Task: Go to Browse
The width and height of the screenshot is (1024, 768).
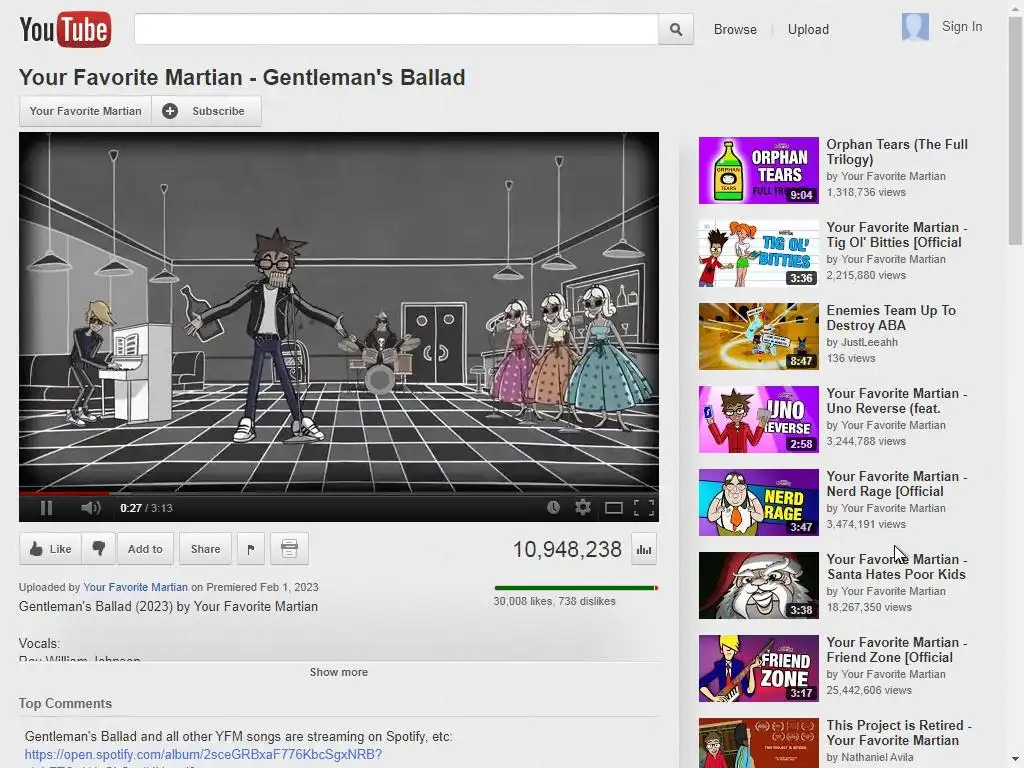Action: pyautogui.click(x=735, y=29)
